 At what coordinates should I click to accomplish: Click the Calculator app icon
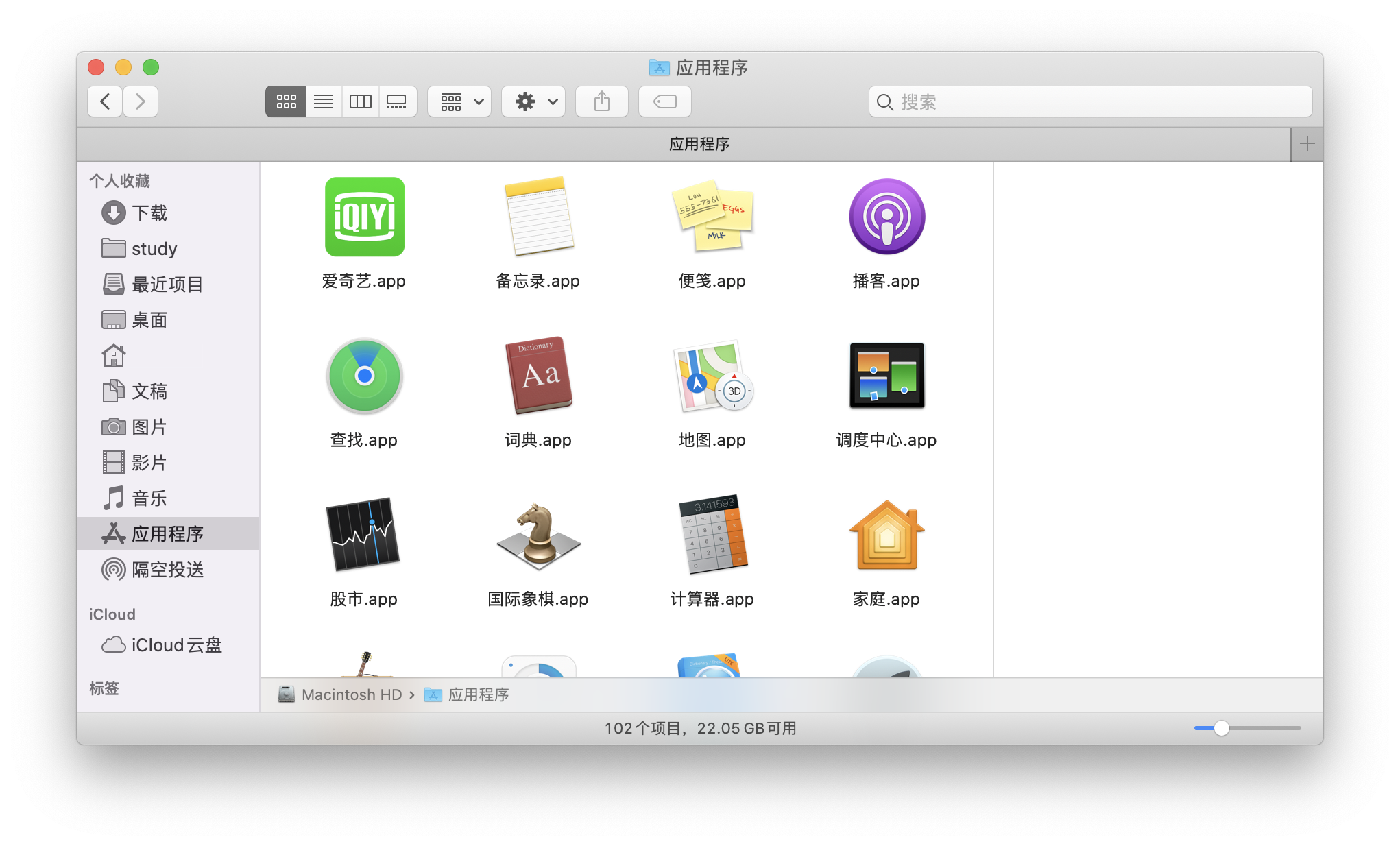(x=712, y=535)
